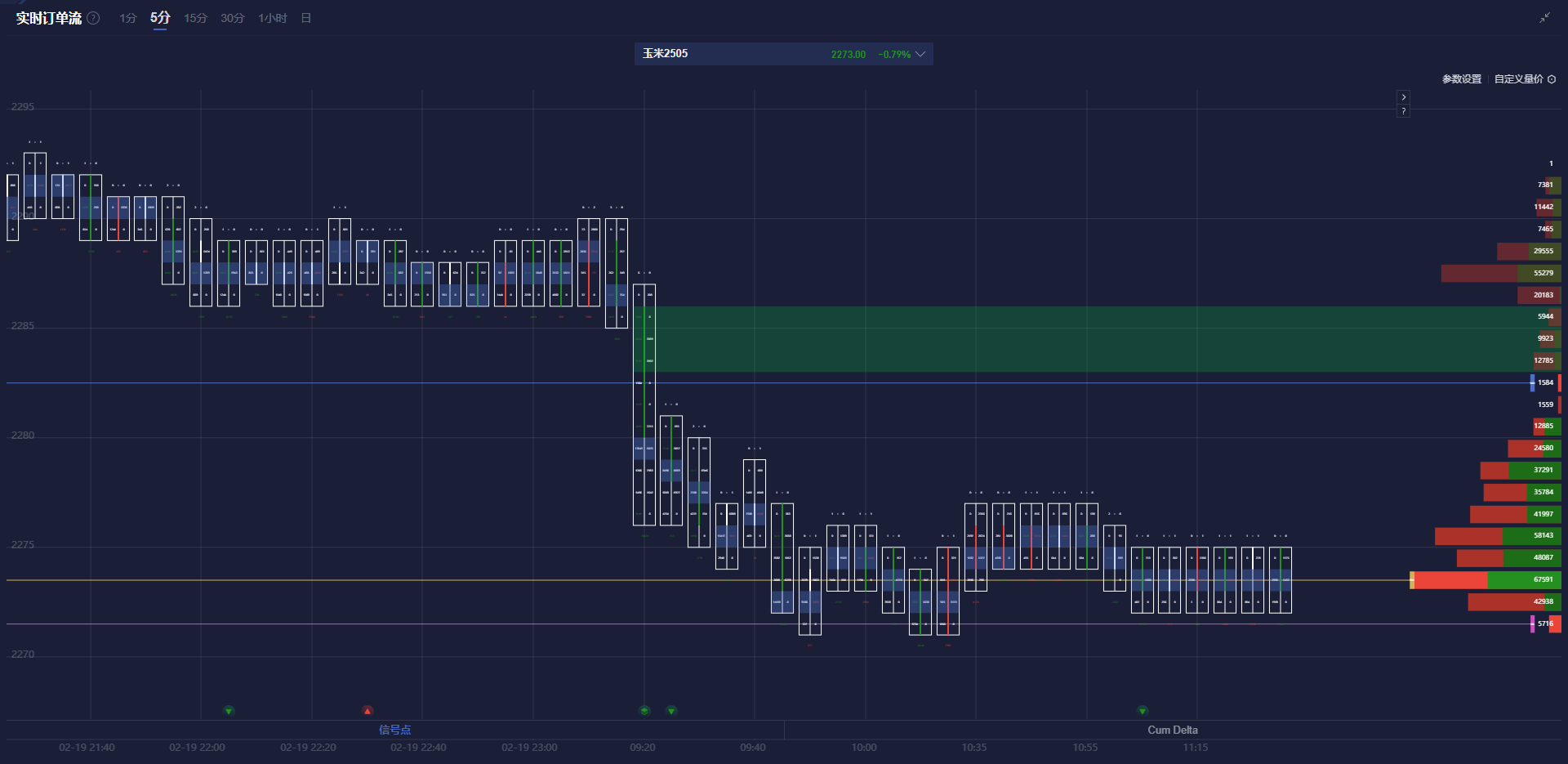Collapse the volume profile panel with right chevron
The height and width of the screenshot is (764, 1568).
coord(1403,97)
